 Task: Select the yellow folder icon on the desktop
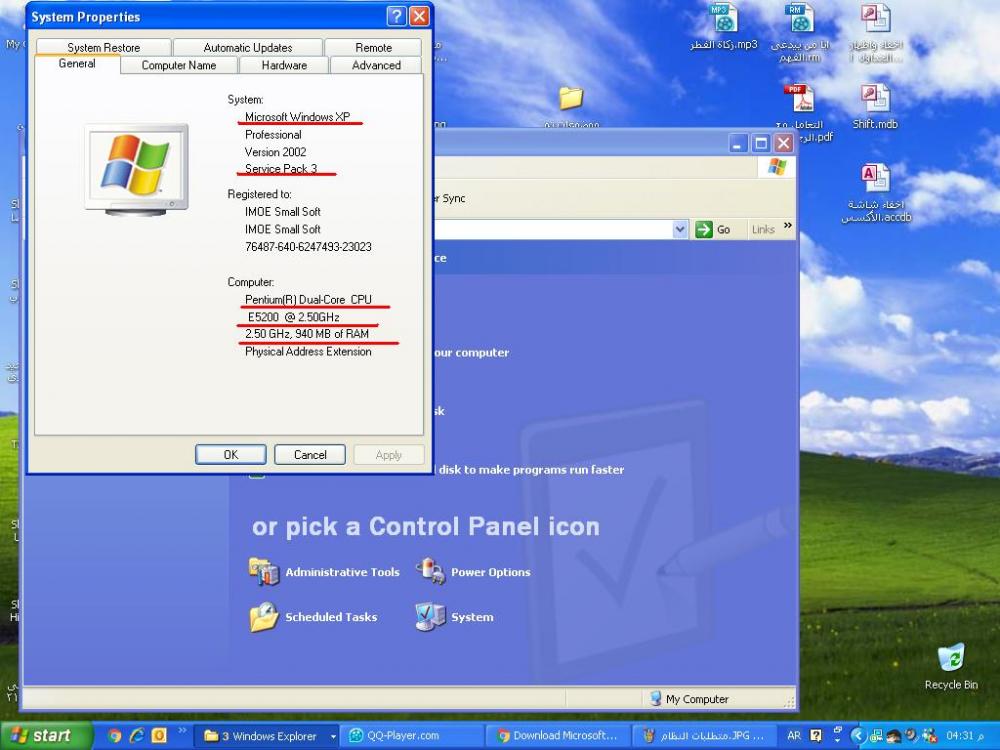[571, 98]
